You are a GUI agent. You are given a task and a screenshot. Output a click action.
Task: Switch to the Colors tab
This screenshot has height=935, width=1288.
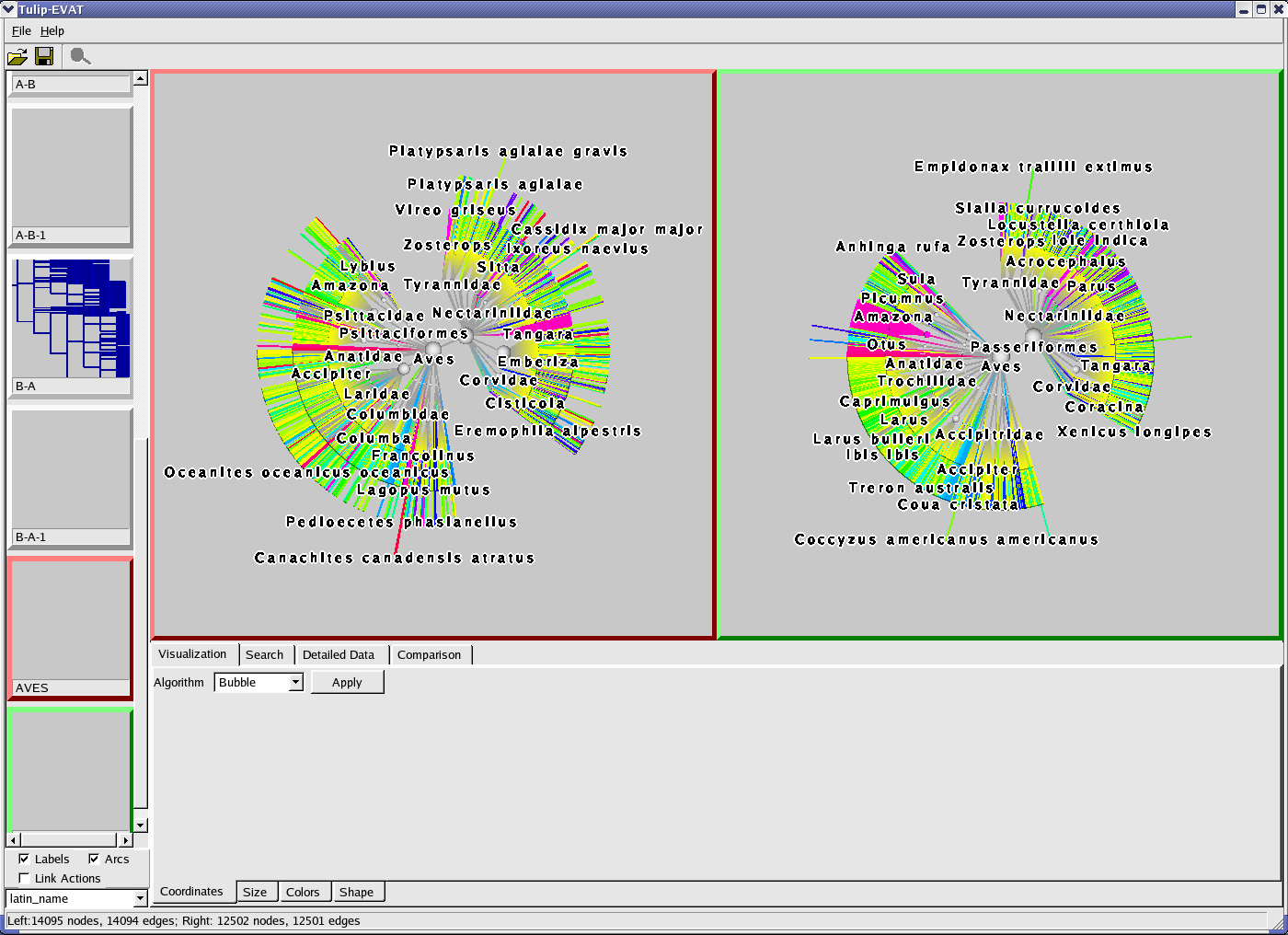pyautogui.click(x=302, y=892)
